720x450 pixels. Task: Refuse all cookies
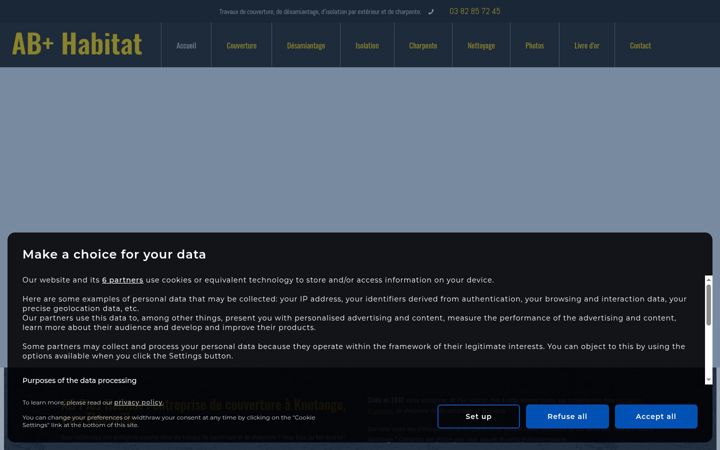click(567, 416)
